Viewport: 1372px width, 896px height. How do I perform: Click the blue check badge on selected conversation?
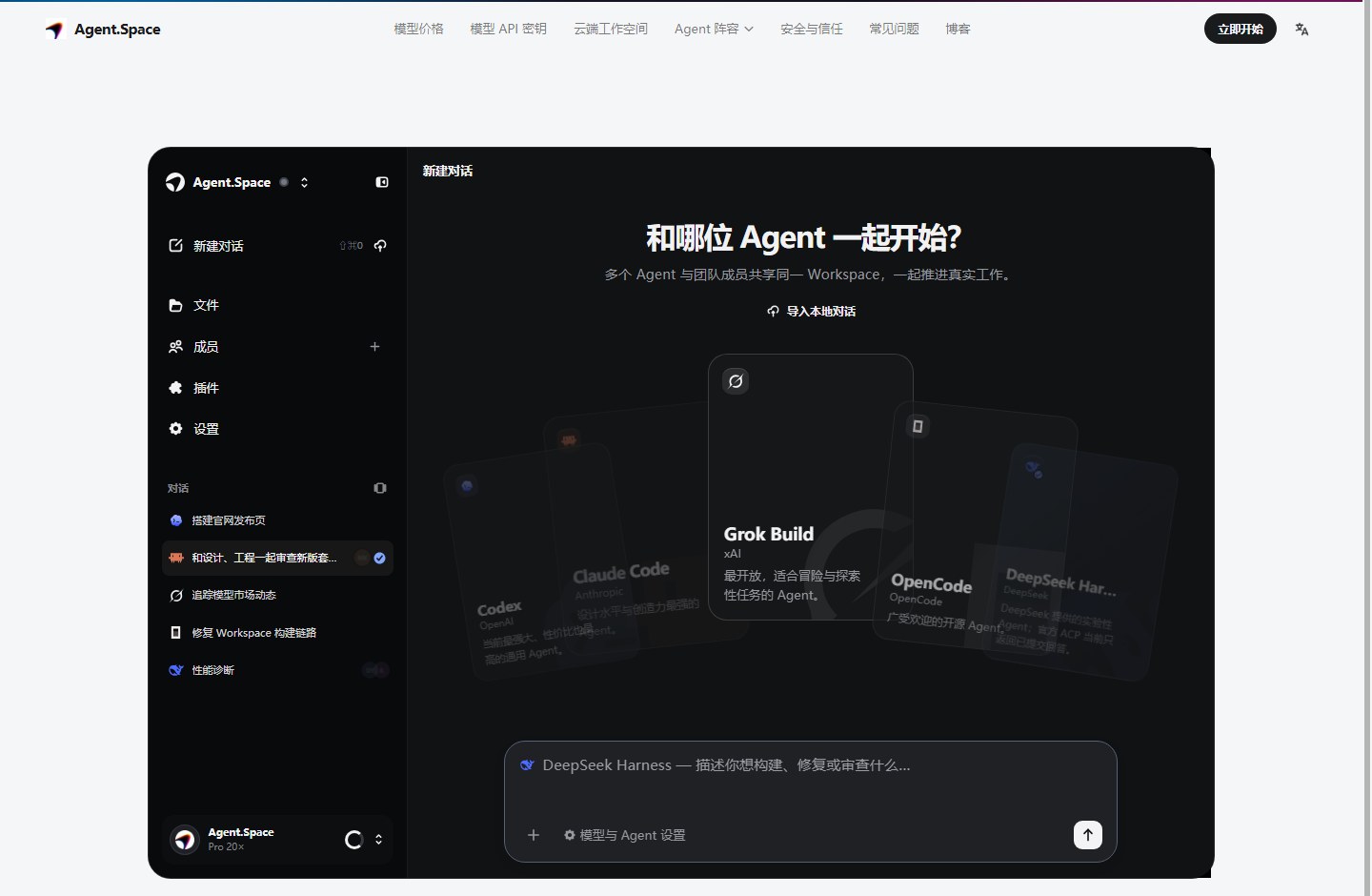click(379, 559)
